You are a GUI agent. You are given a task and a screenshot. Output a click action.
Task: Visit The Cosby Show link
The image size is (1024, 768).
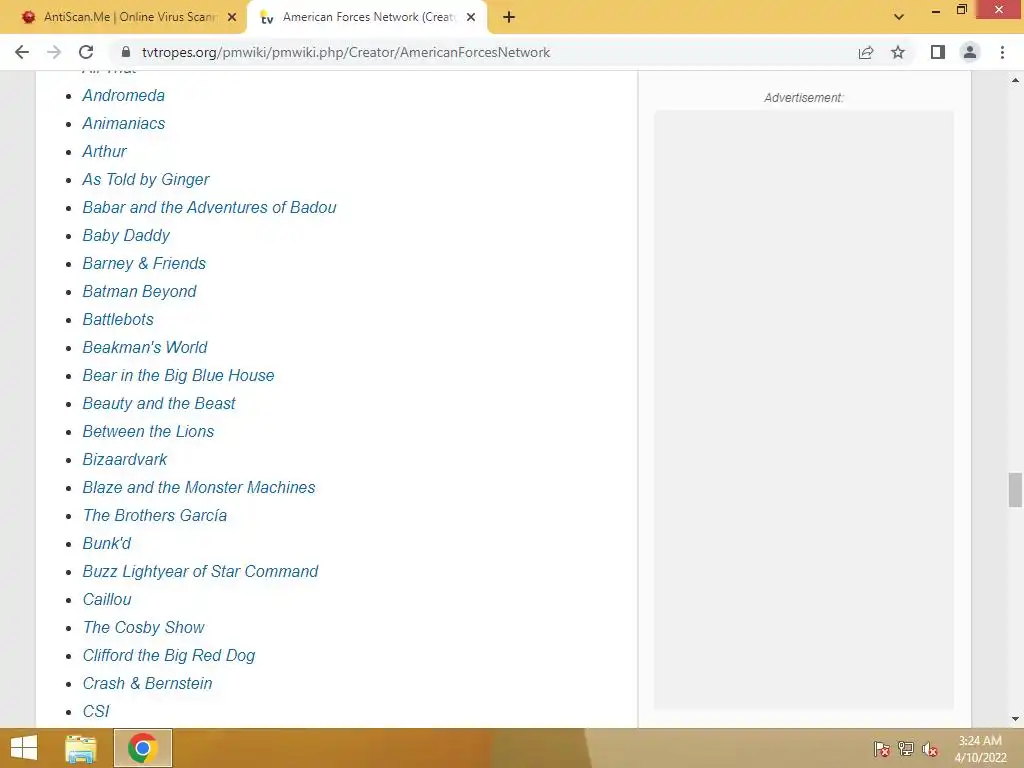coord(144,628)
